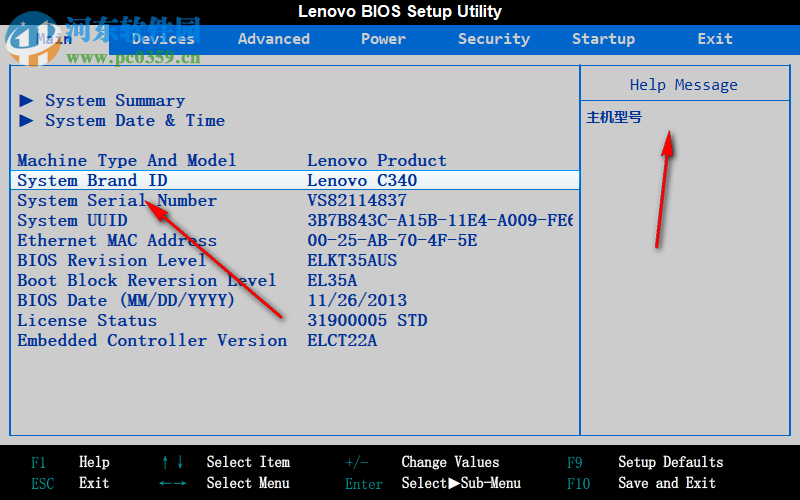The width and height of the screenshot is (800, 500).
Task: Click the Select Item hint
Action: (x=248, y=462)
